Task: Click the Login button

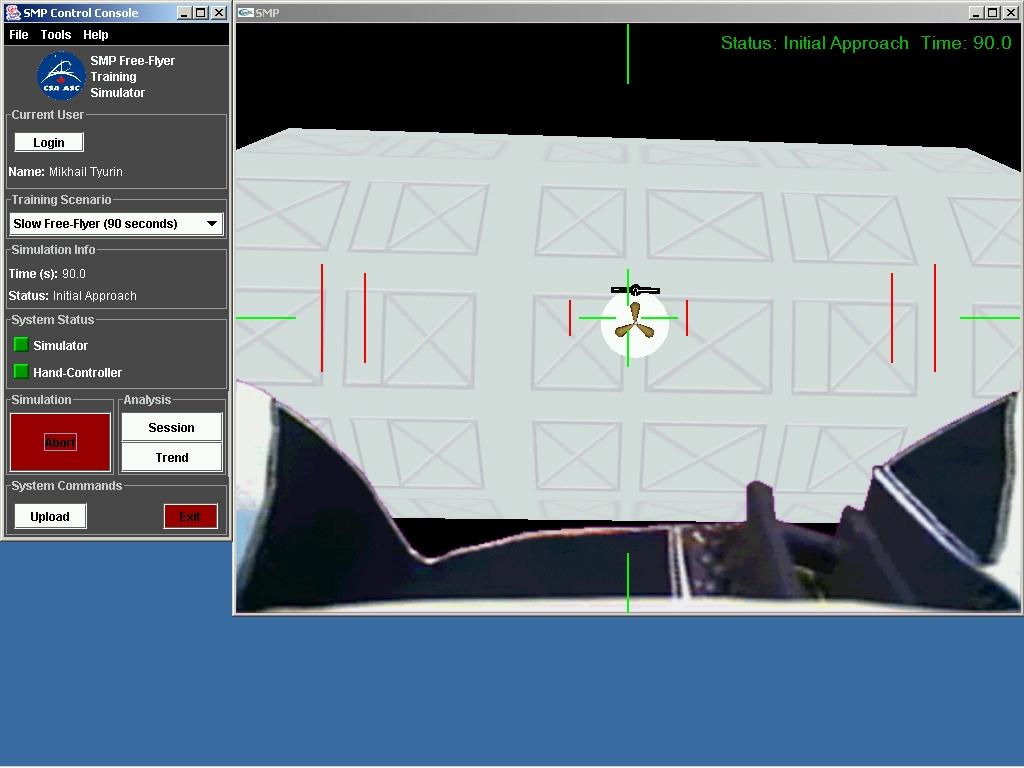Action: [48, 141]
